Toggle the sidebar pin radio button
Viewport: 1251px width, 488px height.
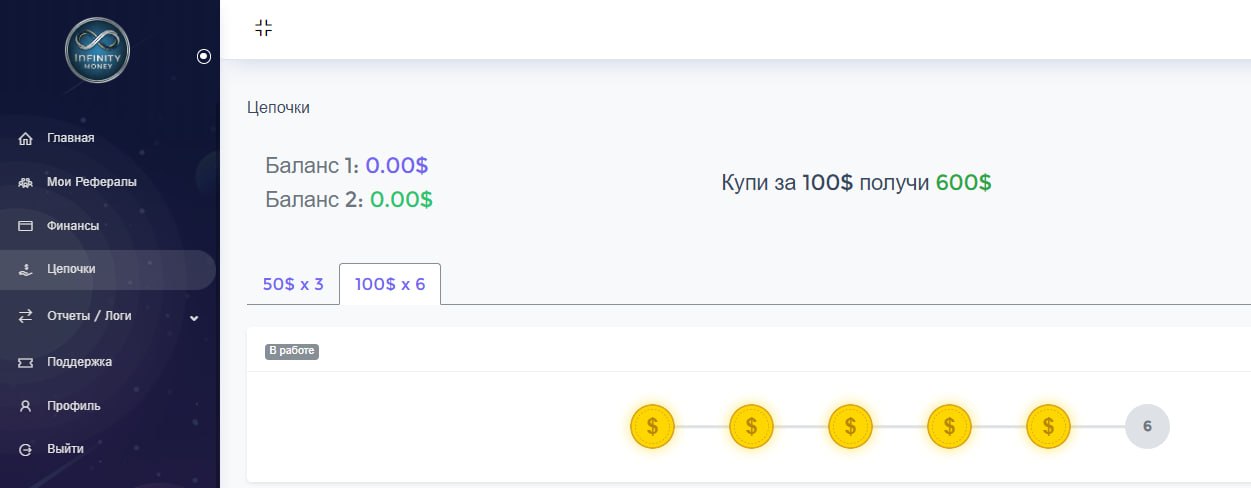click(x=204, y=57)
